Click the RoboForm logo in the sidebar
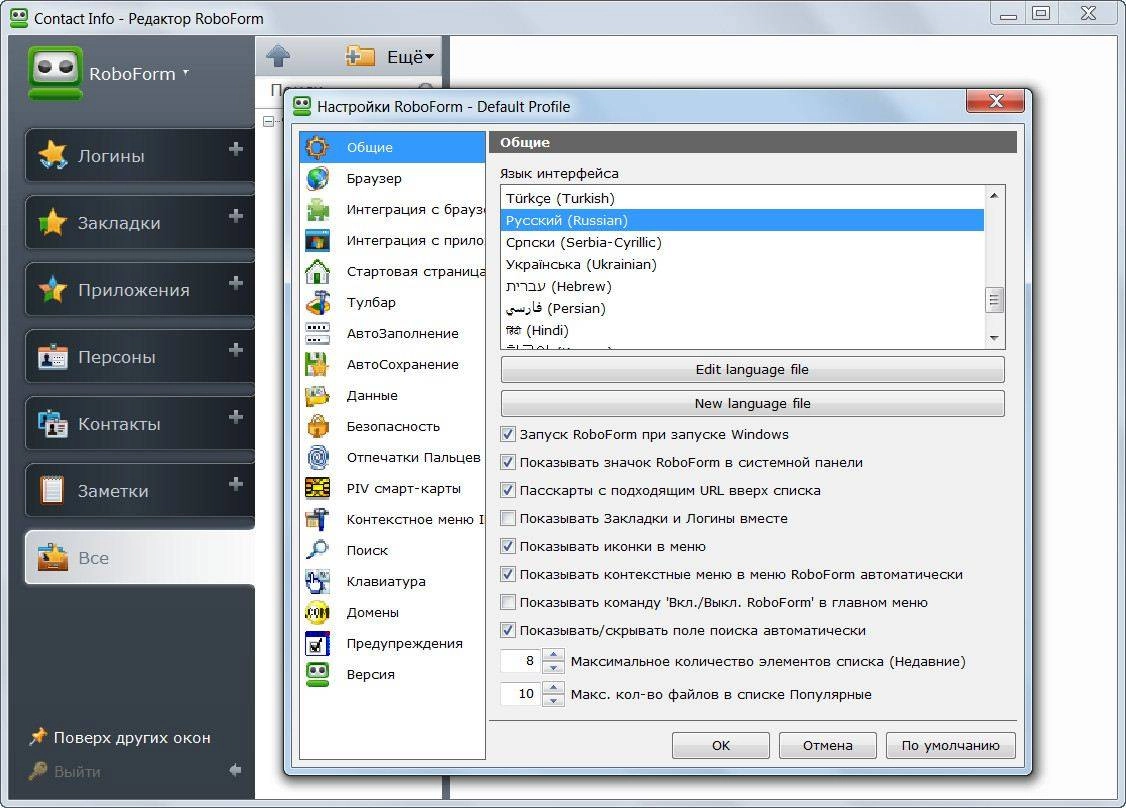The image size is (1126, 808). [55, 73]
